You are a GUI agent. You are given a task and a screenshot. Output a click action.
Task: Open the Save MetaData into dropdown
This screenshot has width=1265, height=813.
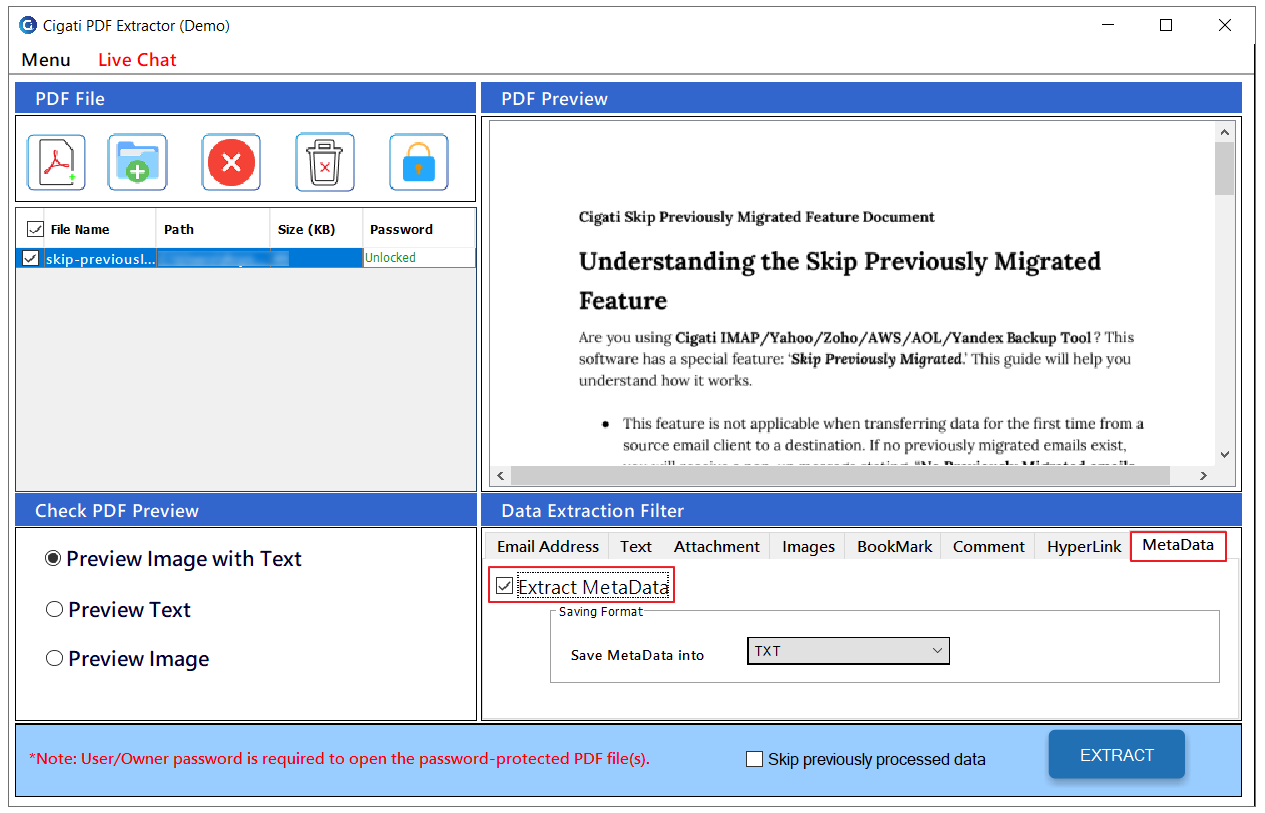coord(848,651)
